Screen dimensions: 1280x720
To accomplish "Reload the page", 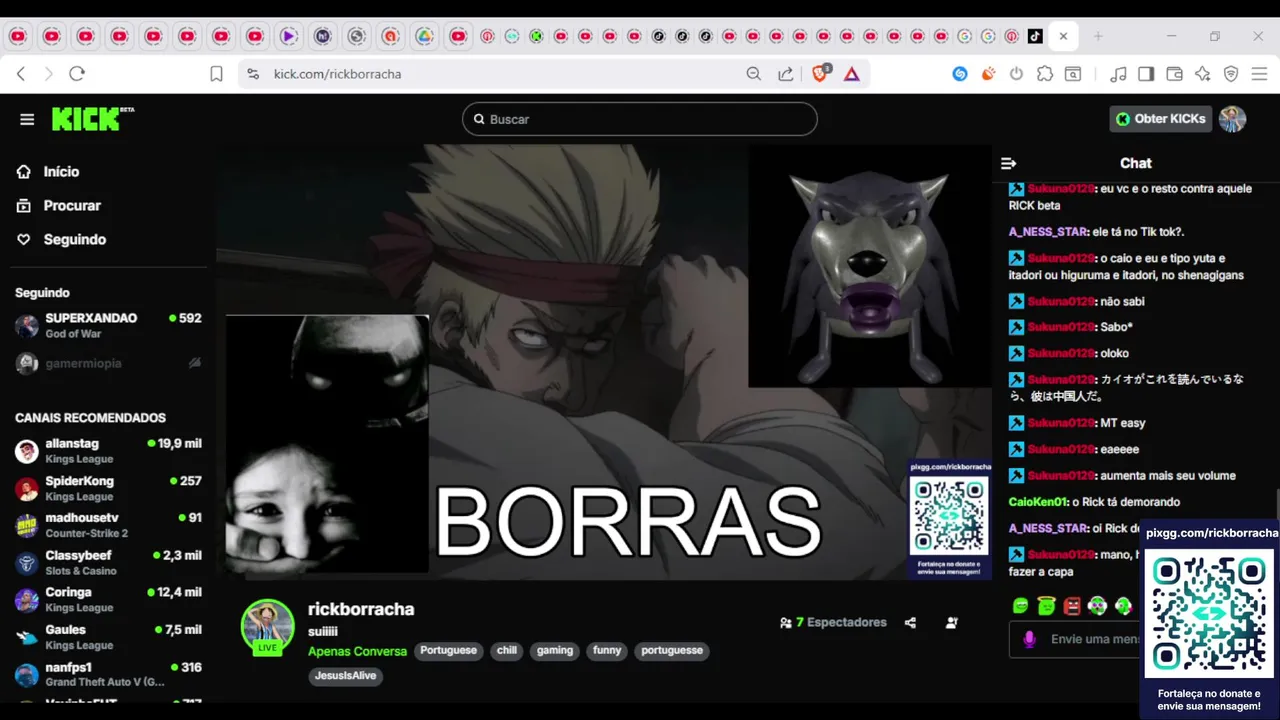I will tap(77, 74).
